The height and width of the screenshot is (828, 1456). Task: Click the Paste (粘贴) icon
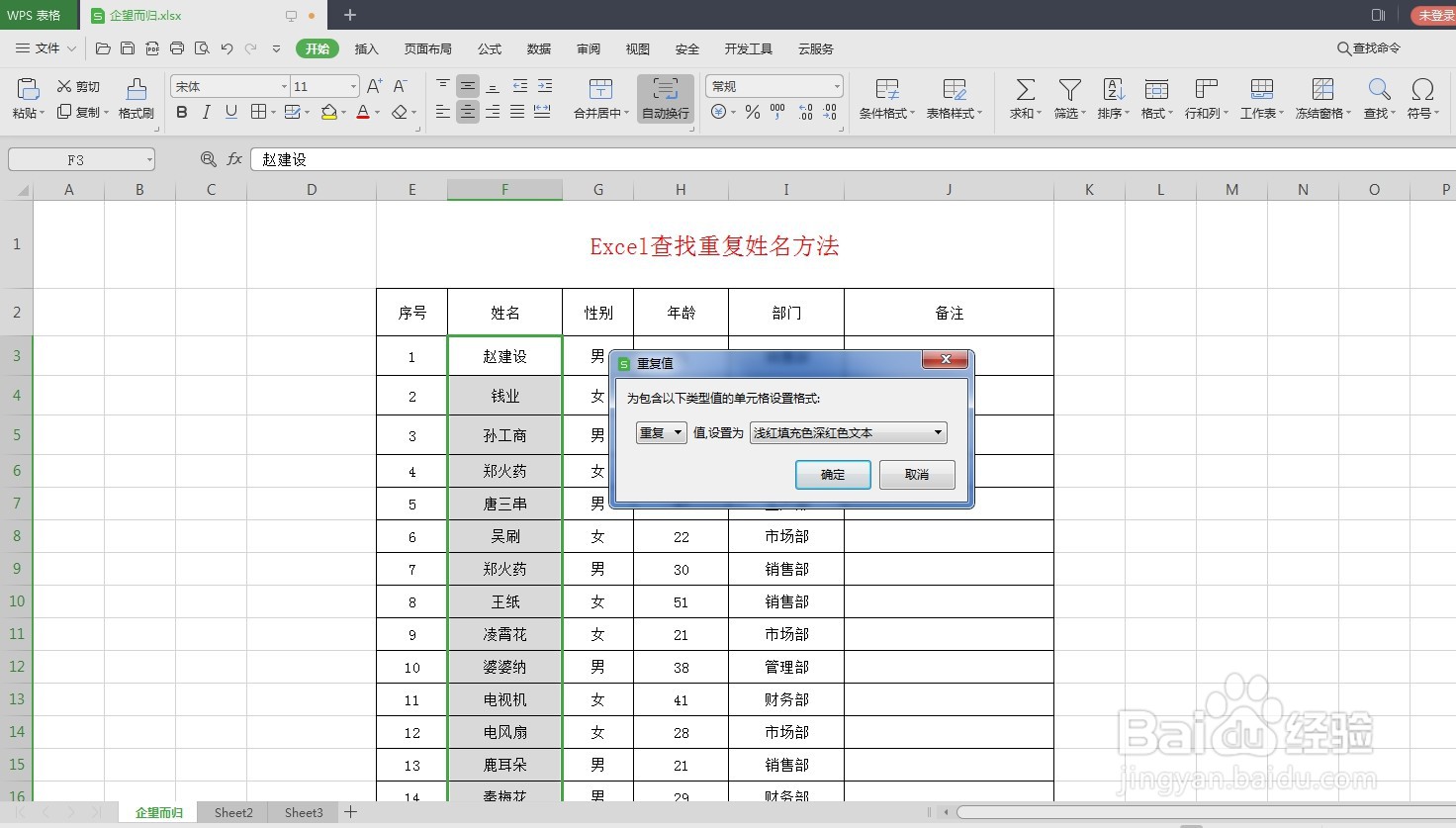(28, 89)
